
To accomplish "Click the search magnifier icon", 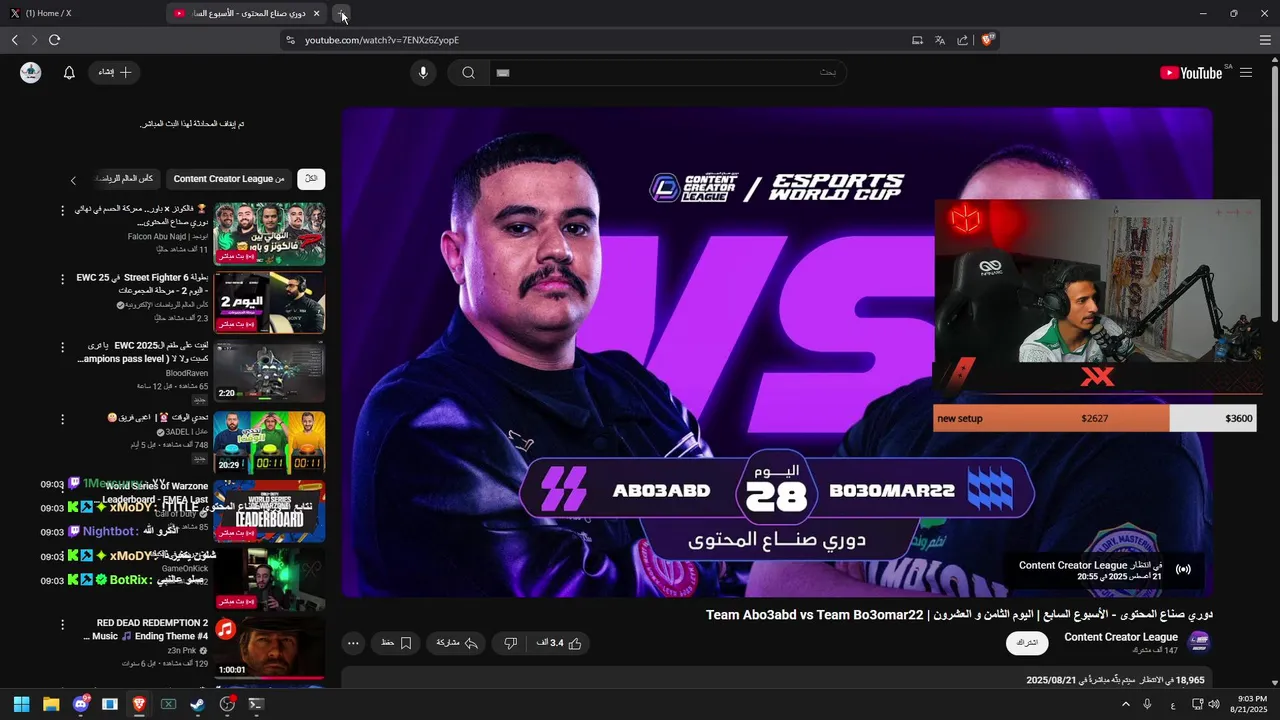I will click(x=468, y=73).
